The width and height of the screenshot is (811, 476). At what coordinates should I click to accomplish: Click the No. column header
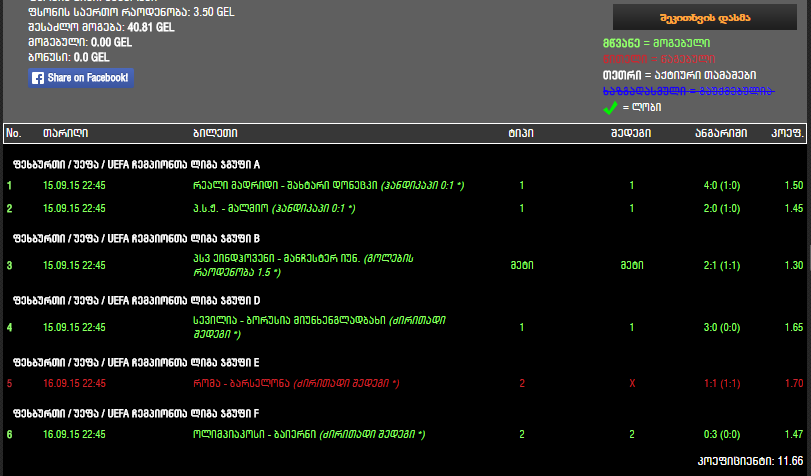13,133
